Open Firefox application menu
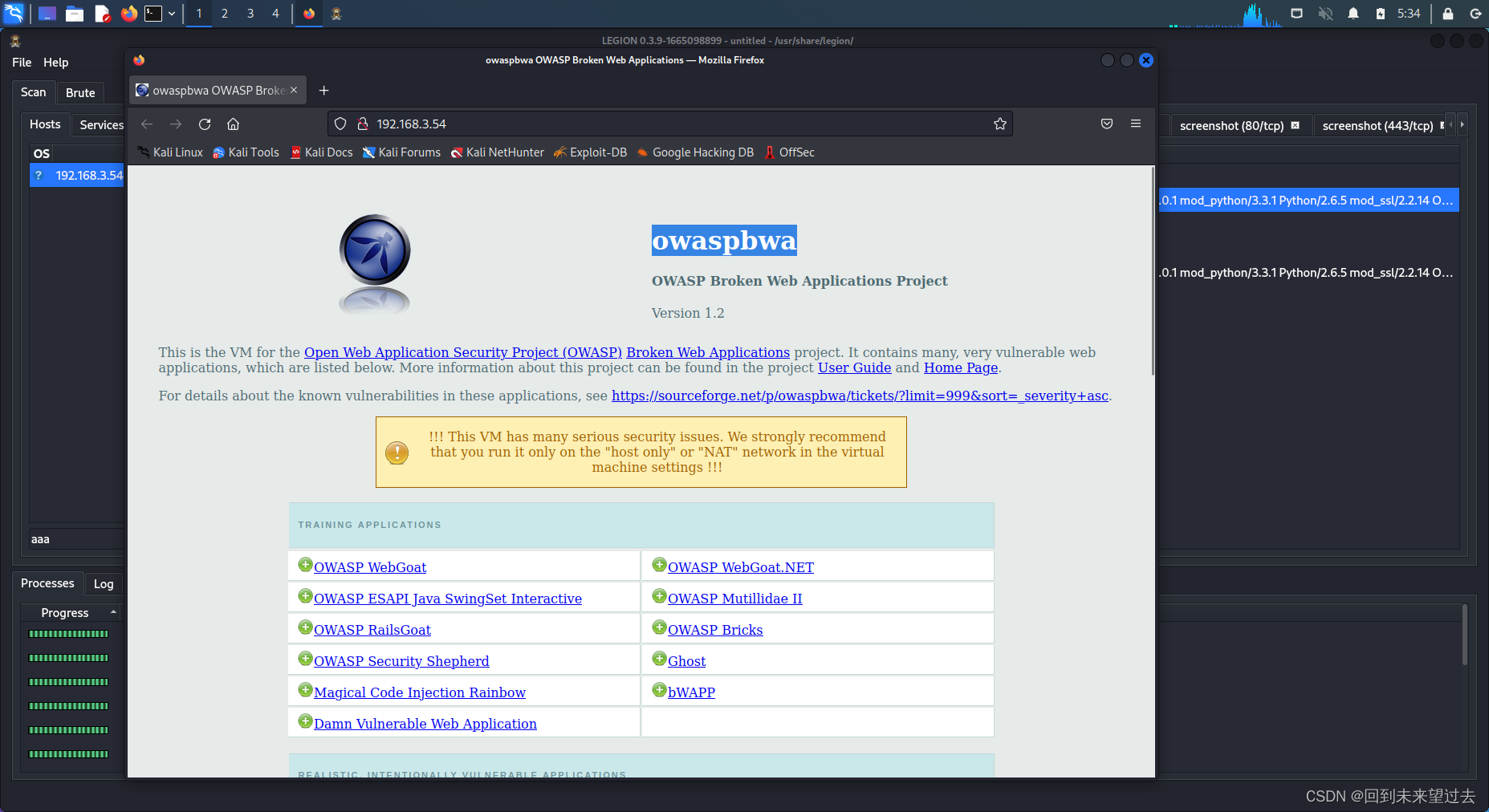This screenshot has height=812, width=1489. click(x=1136, y=124)
